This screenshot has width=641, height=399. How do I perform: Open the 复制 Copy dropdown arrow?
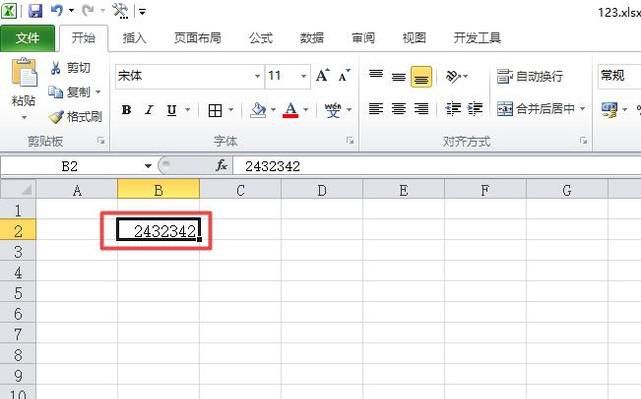click(x=98, y=92)
